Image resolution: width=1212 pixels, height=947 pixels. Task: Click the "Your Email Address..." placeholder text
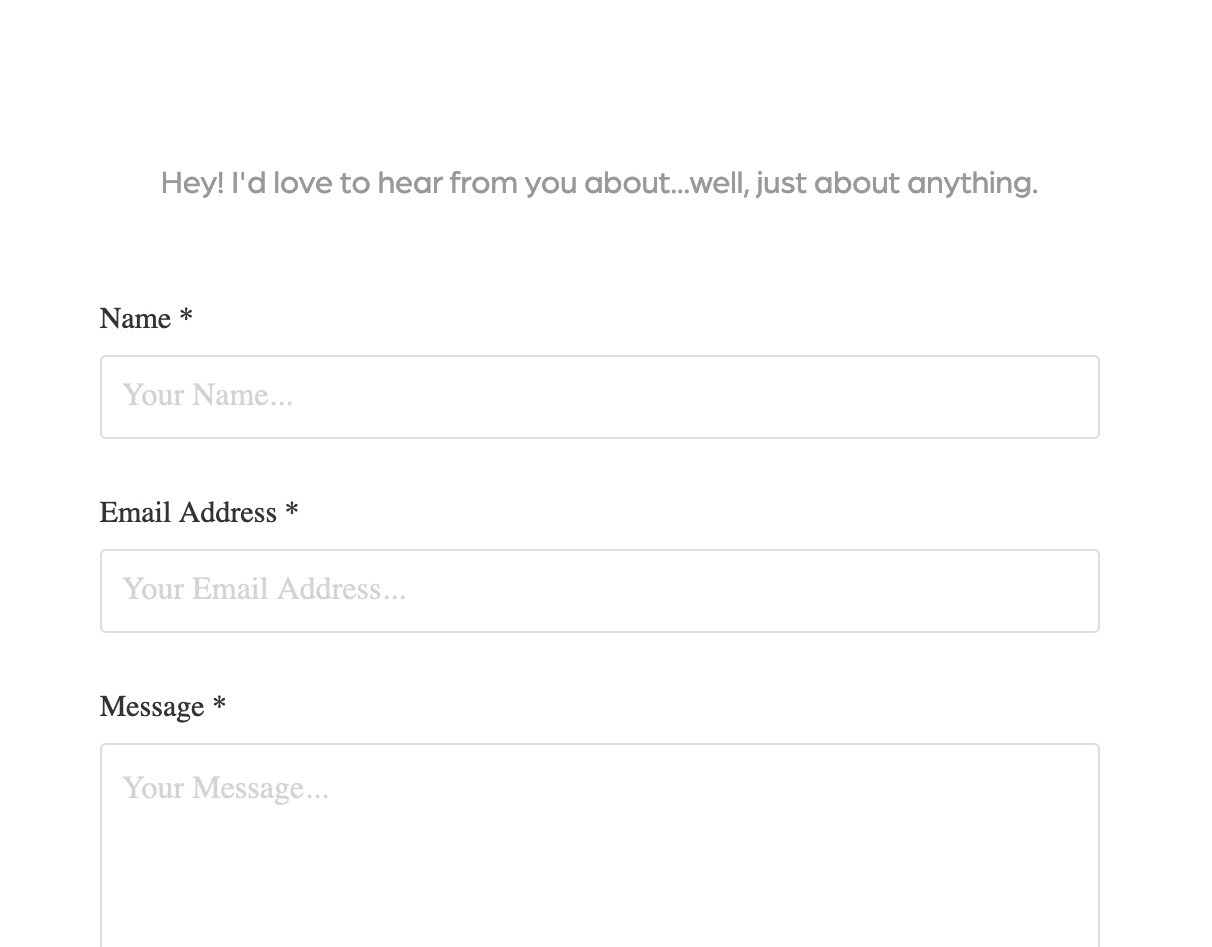(264, 589)
